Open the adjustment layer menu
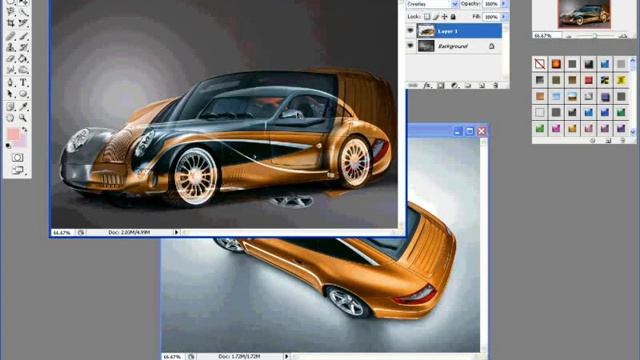Image resolution: width=640 pixels, height=360 pixels. [454, 85]
